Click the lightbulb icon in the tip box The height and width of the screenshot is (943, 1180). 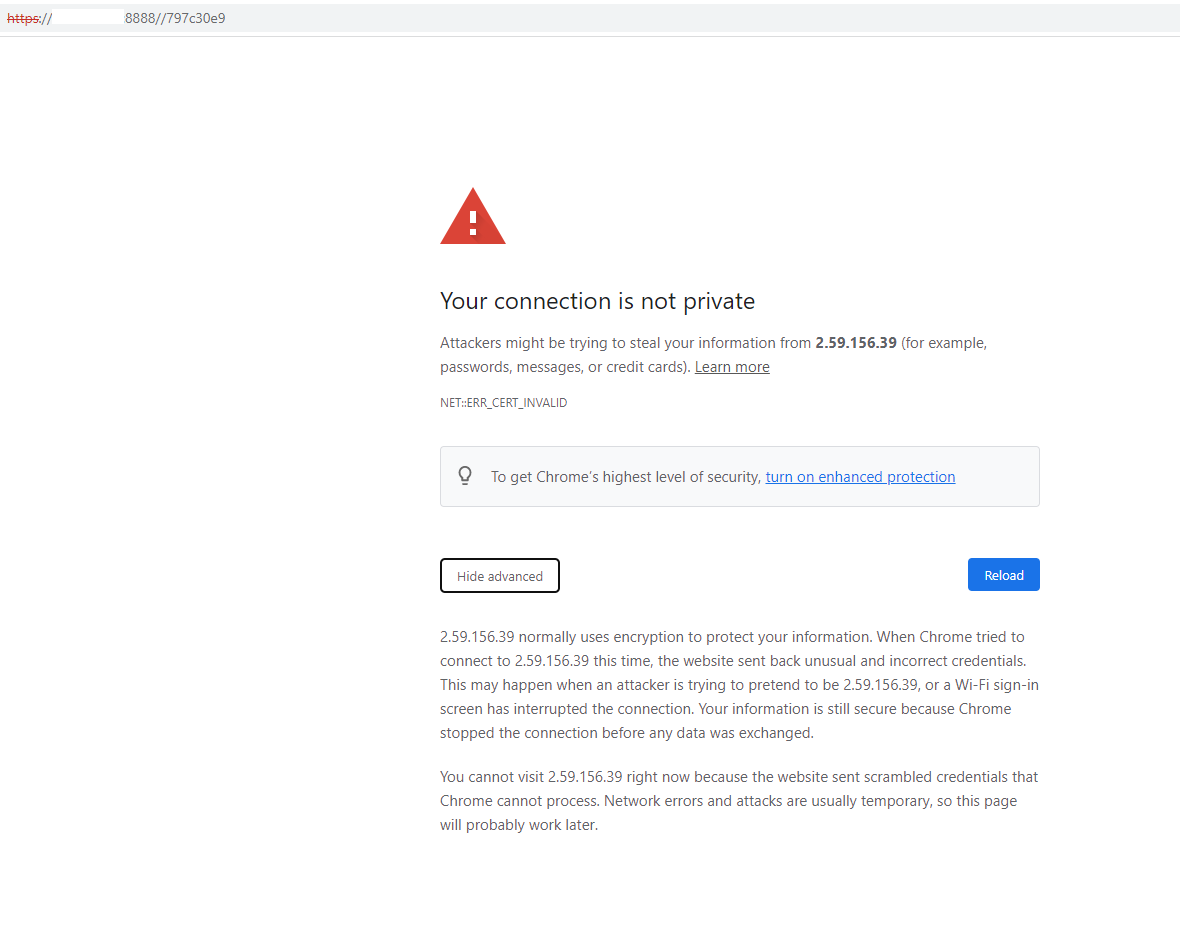(x=465, y=476)
